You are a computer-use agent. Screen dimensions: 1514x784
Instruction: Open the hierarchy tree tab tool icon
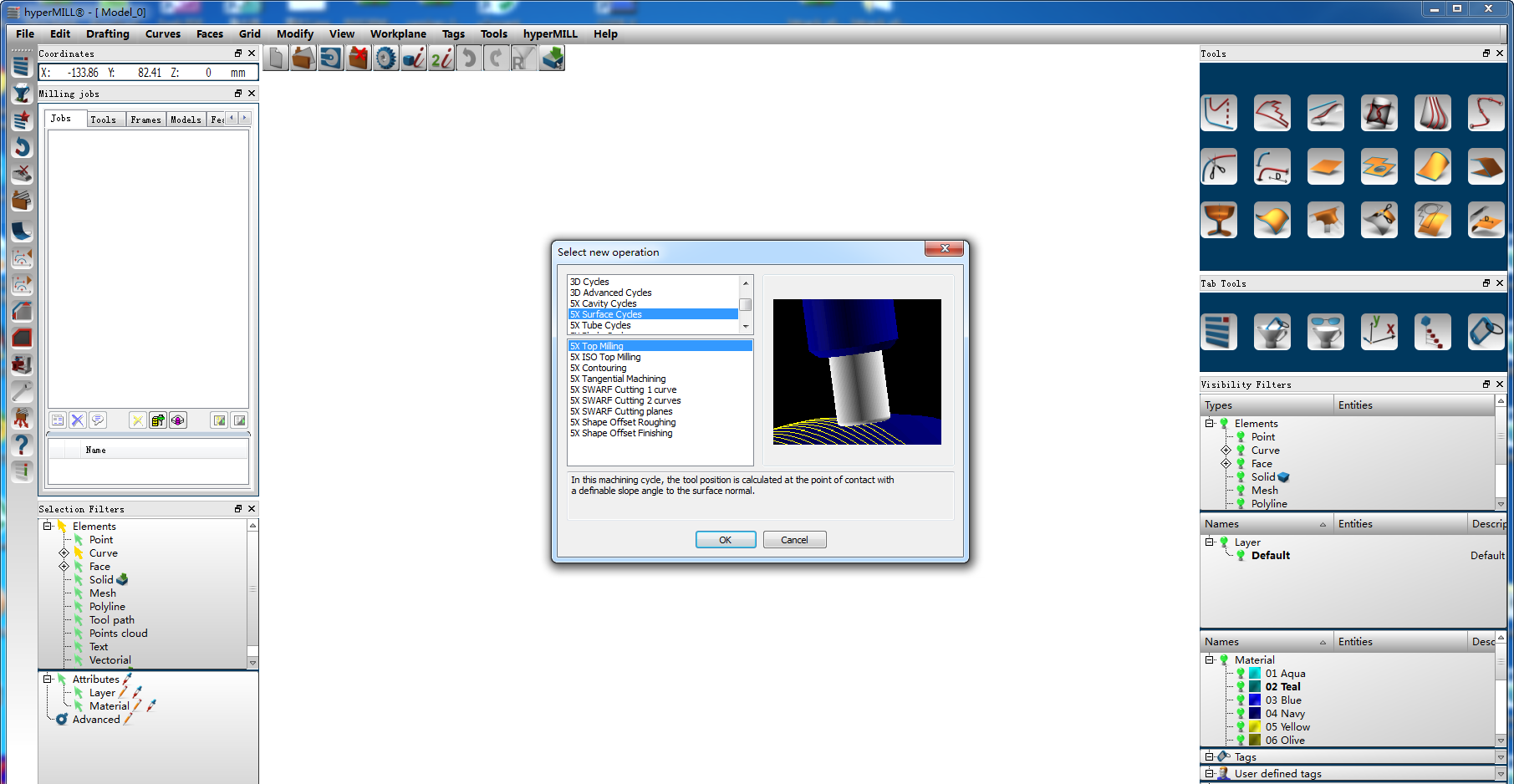[1433, 332]
